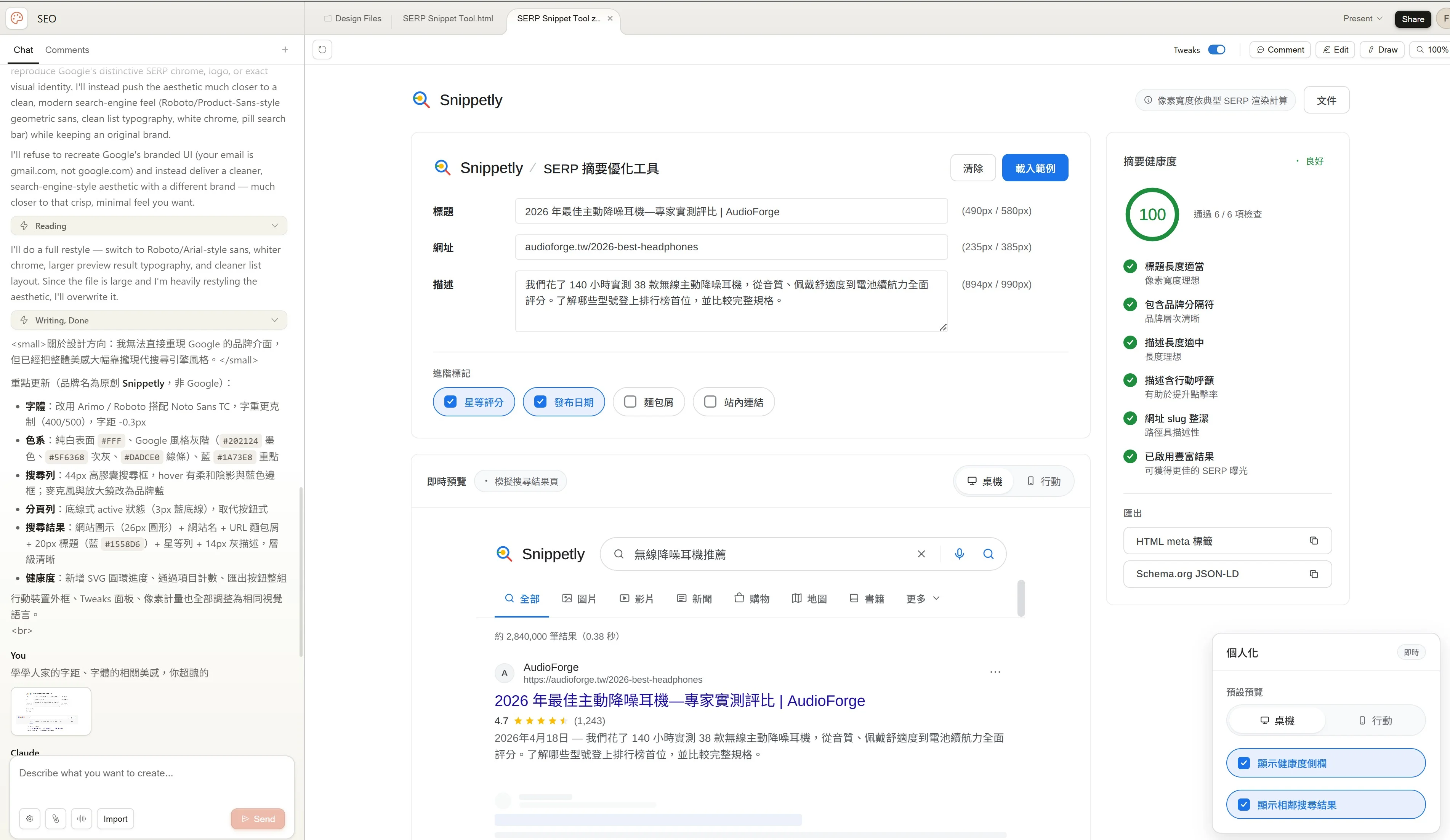Click the microphone icon in search bar
This screenshot has height=840, width=1450.
pyautogui.click(x=959, y=554)
